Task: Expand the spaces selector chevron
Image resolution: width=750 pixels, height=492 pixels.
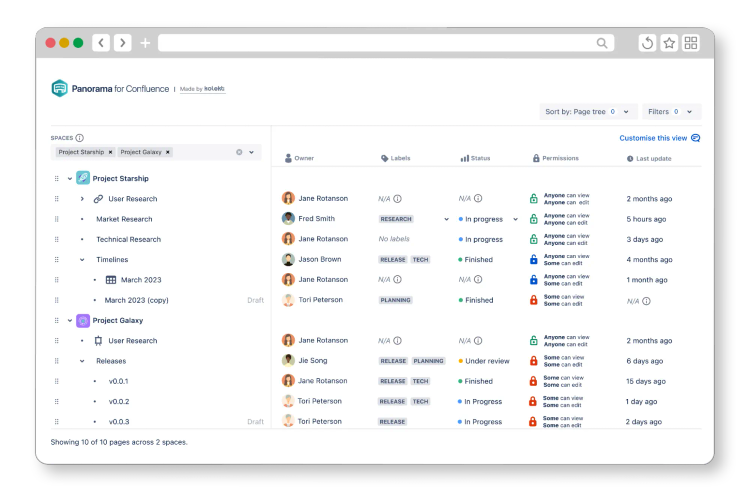Action: [252, 152]
